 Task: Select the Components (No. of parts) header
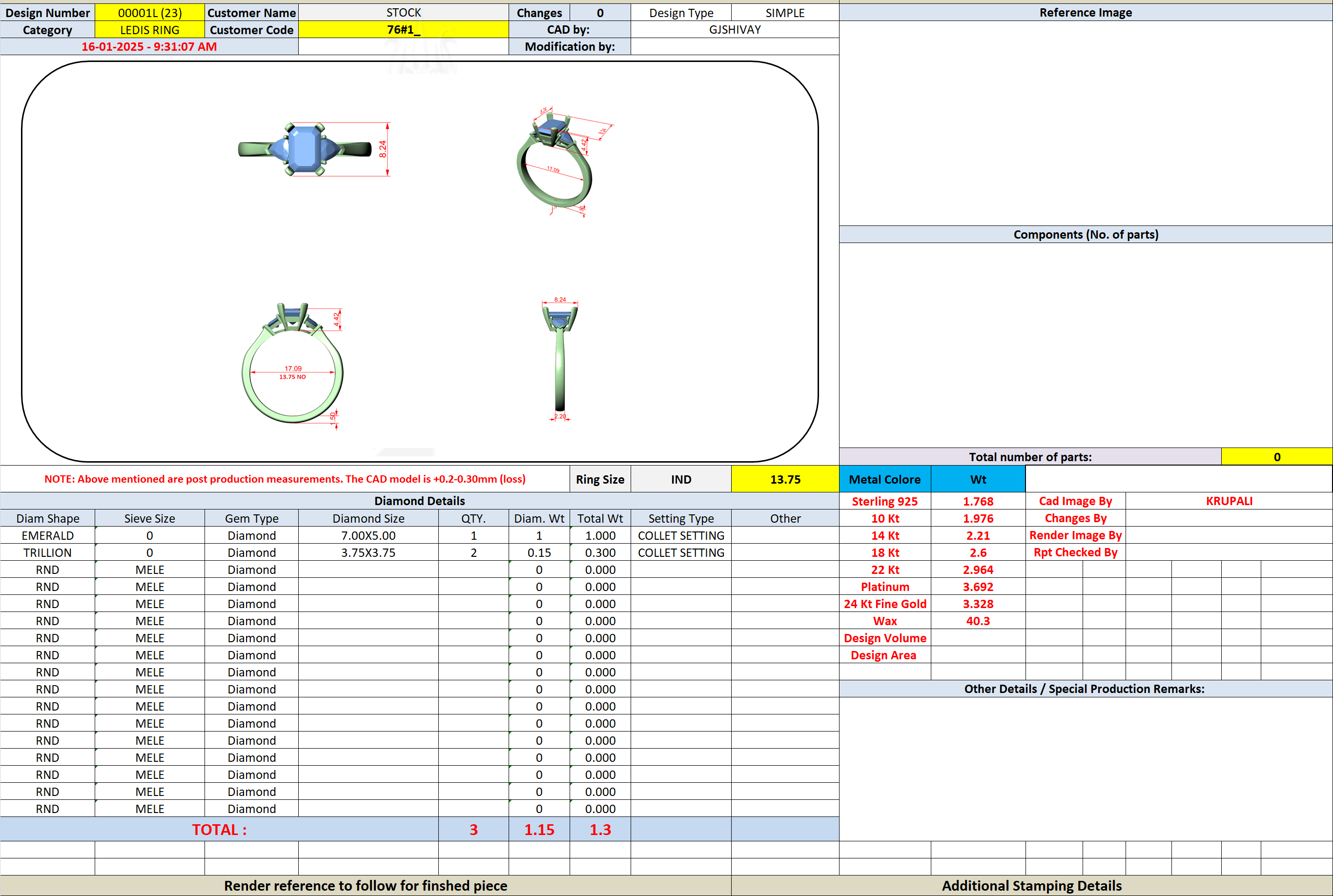click(x=1086, y=234)
